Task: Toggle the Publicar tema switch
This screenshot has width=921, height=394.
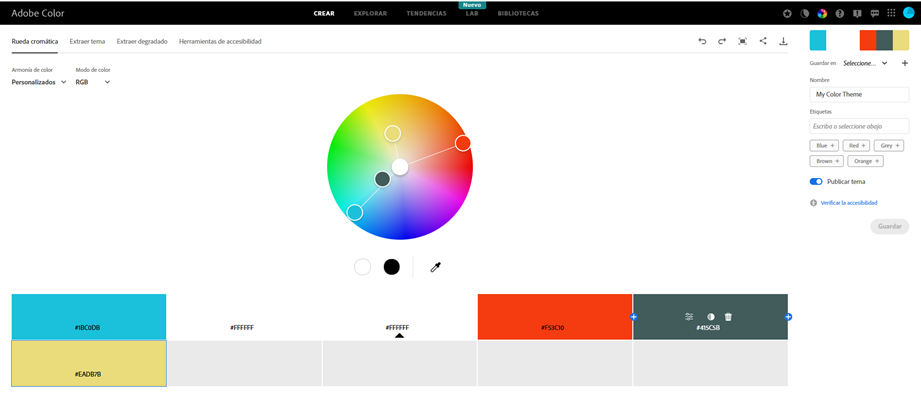Action: point(816,181)
